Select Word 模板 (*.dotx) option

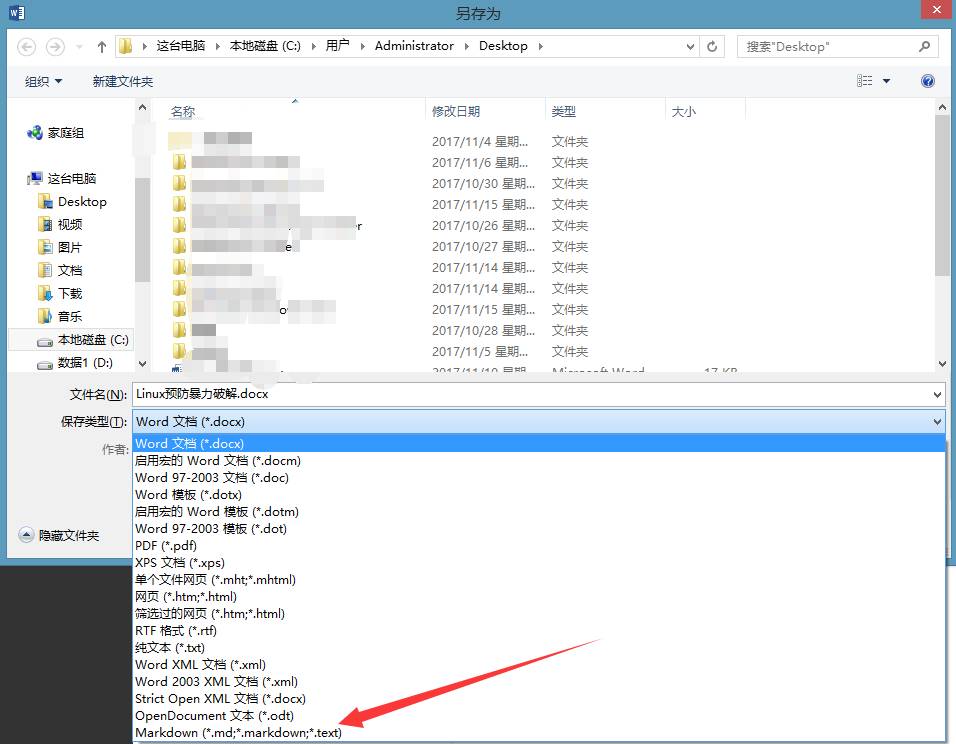(539, 495)
